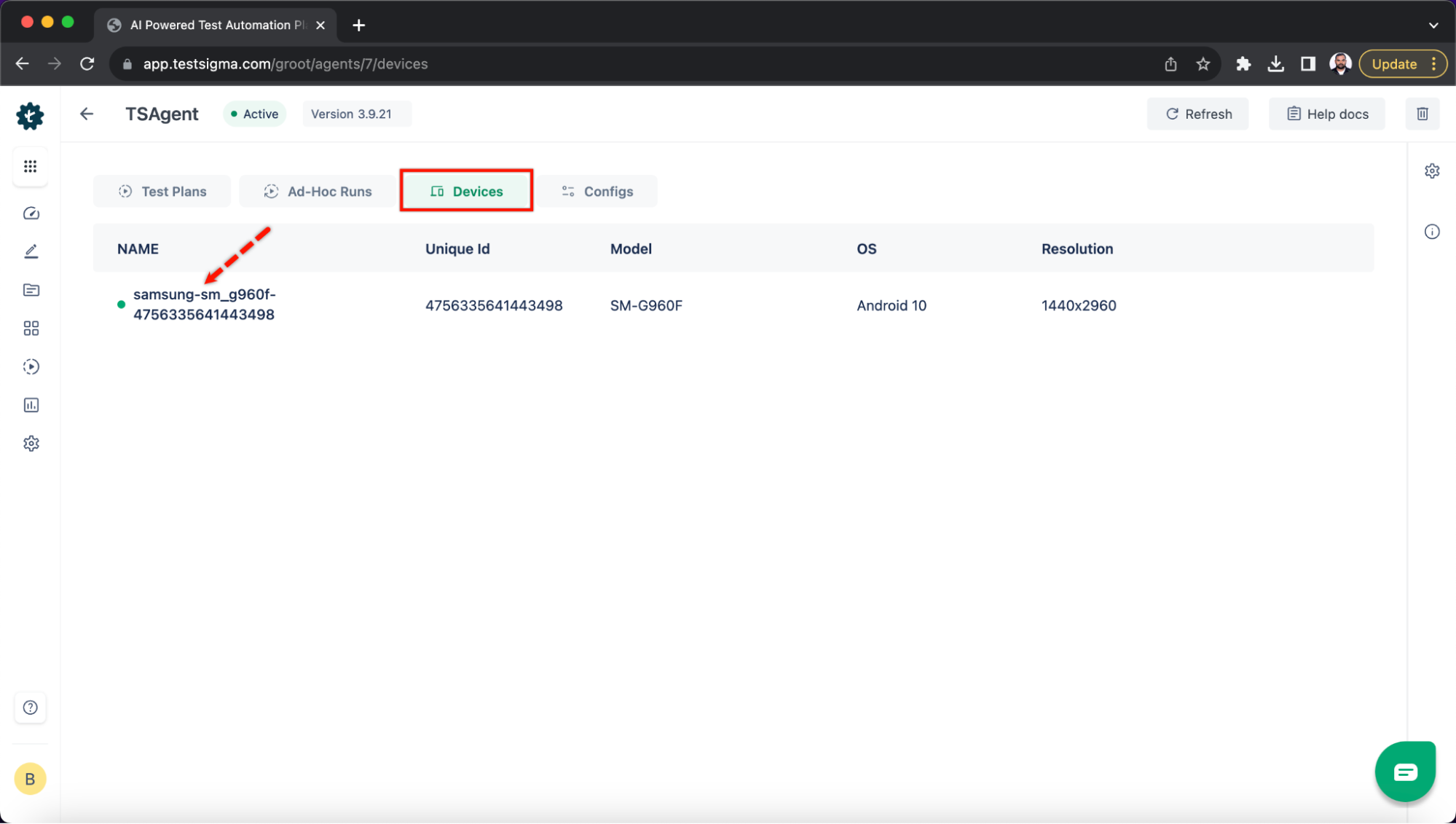Click the info icon on right panel

(x=1432, y=232)
